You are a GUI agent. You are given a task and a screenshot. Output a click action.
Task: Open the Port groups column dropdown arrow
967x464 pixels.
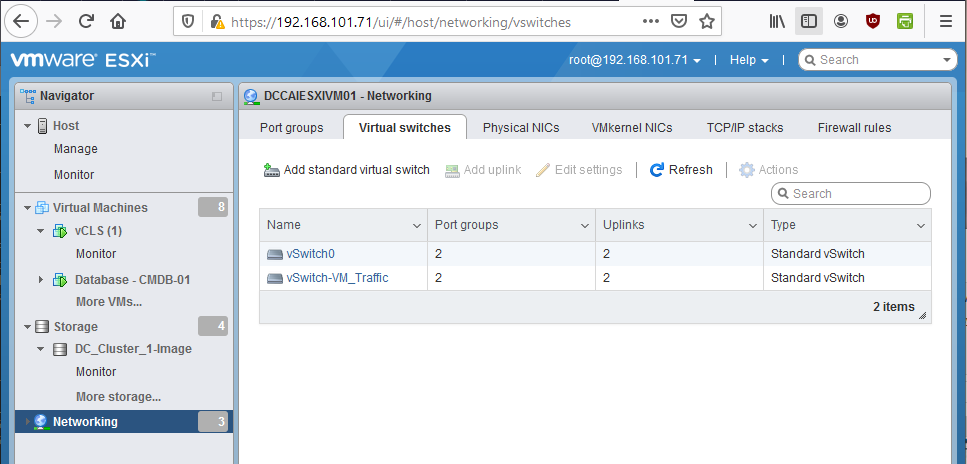pyautogui.click(x=585, y=226)
